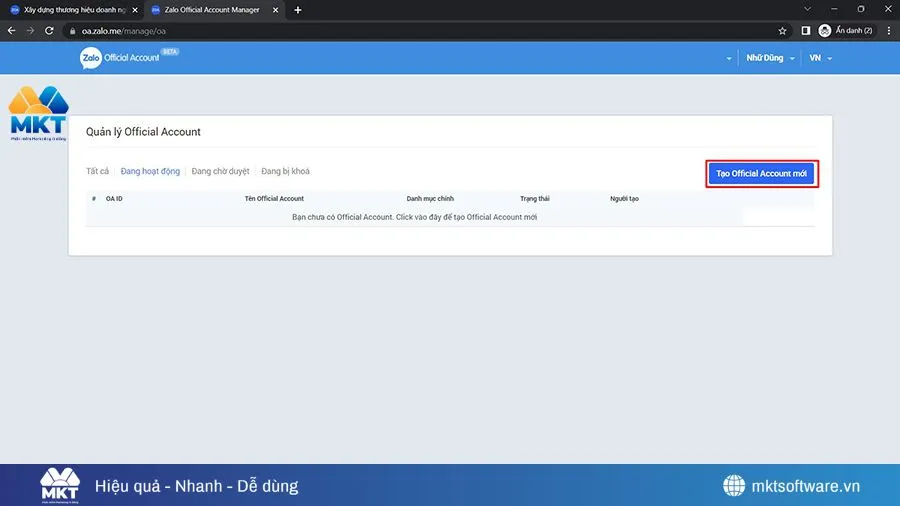Viewport: 900px width, 506px height.
Task: Go back using the browser back arrow
Action: [12, 30]
